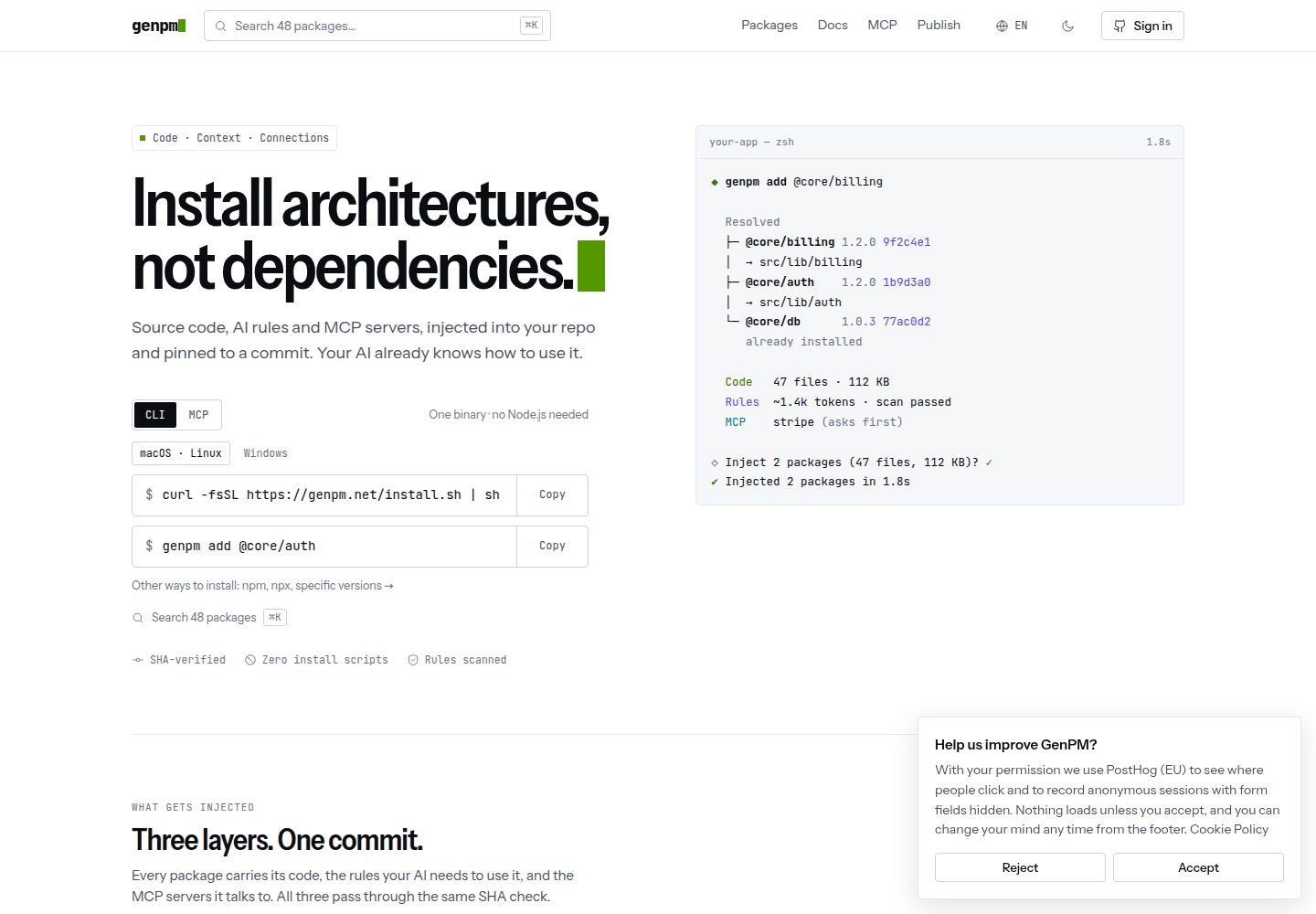Click the terminal title your-app — zsh

pos(751,143)
